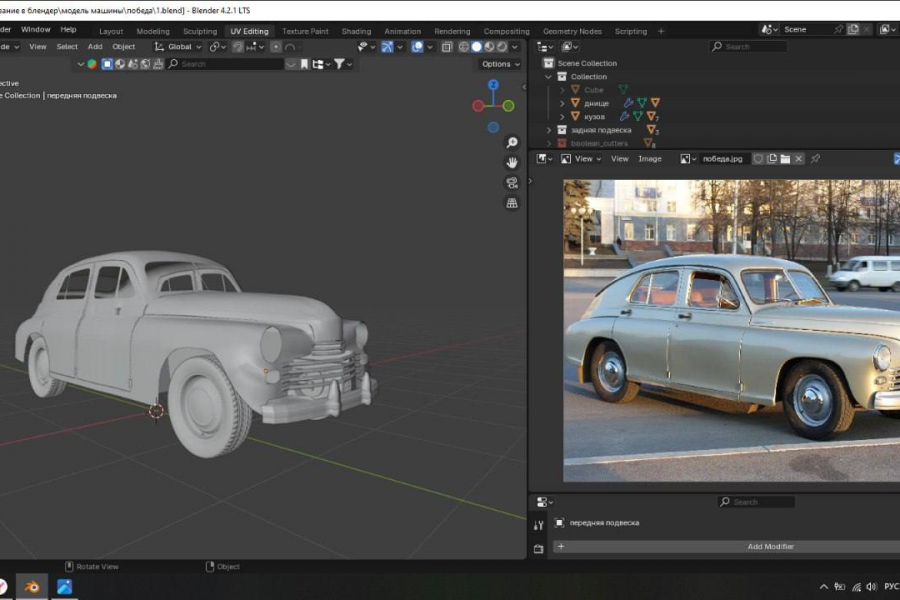Click the Add Modifier button
The height and width of the screenshot is (600, 900).
pos(770,547)
